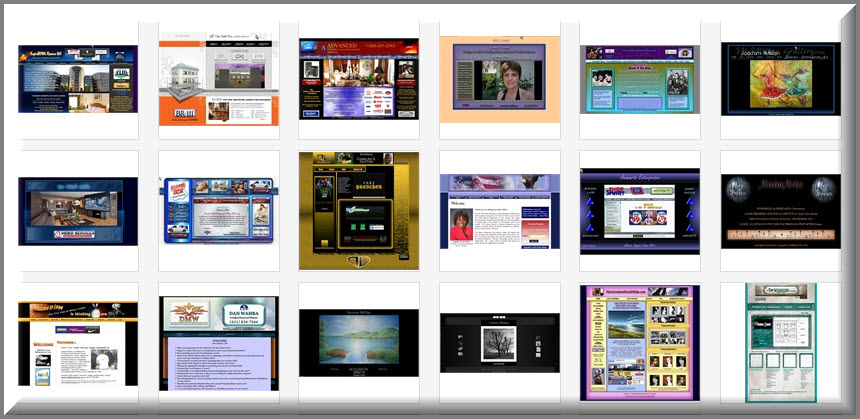This screenshot has height=419, width=860.
Task: Open the DMW Dan Wahba website thumbnail
Action: (219, 343)
